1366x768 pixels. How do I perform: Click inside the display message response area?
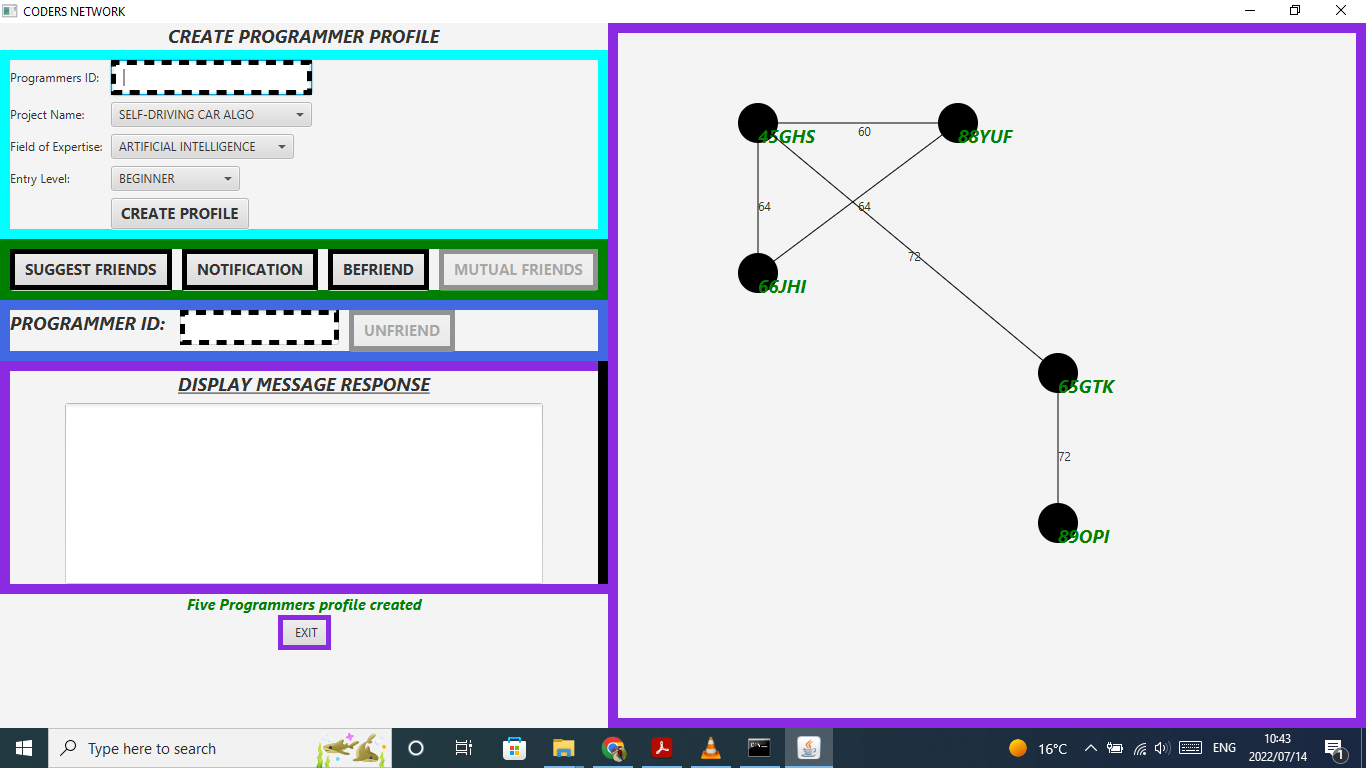(x=304, y=493)
